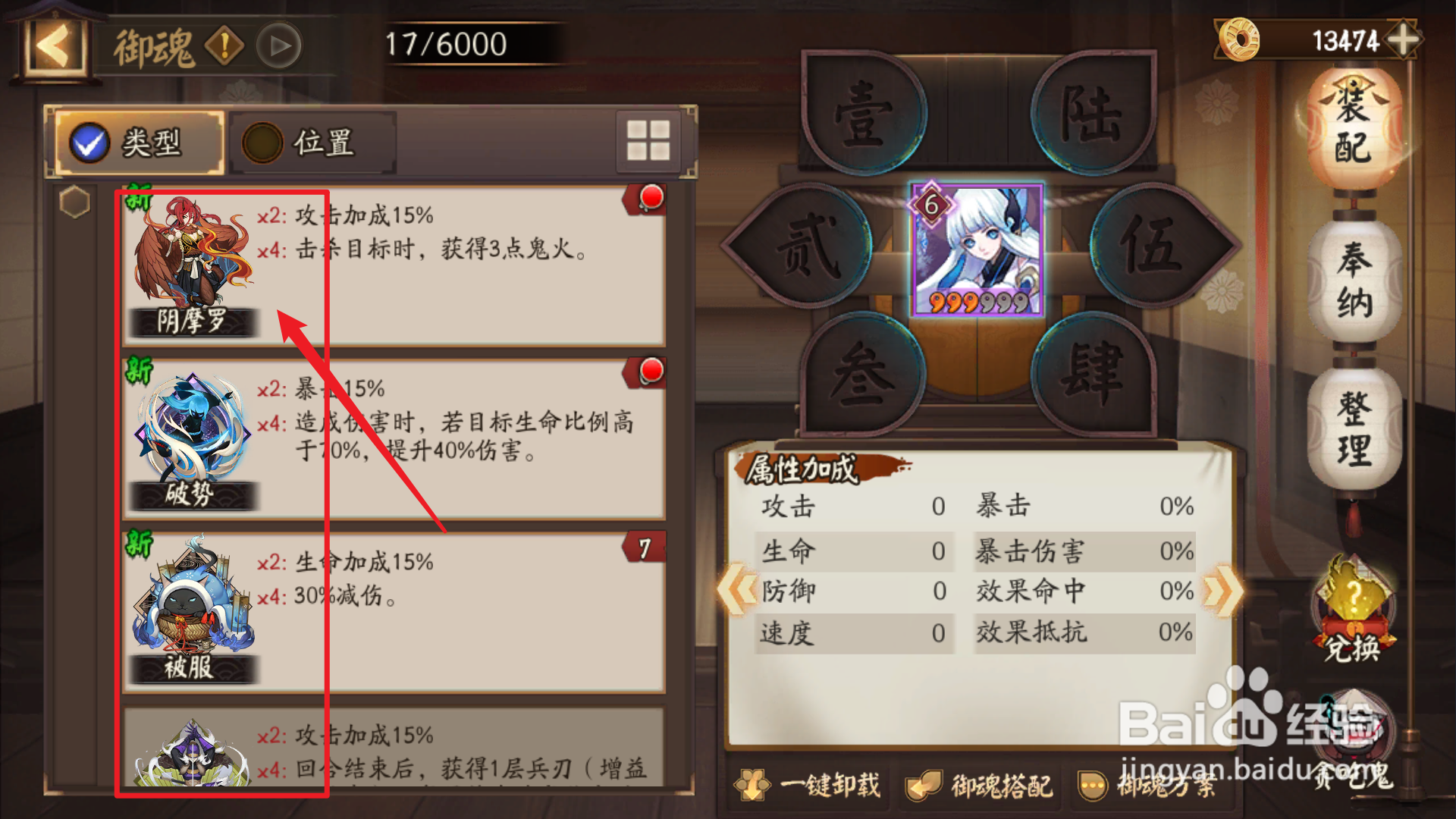Open the 奉纳 lantern tab
This screenshot has height=819, width=1456.
click(x=1354, y=281)
